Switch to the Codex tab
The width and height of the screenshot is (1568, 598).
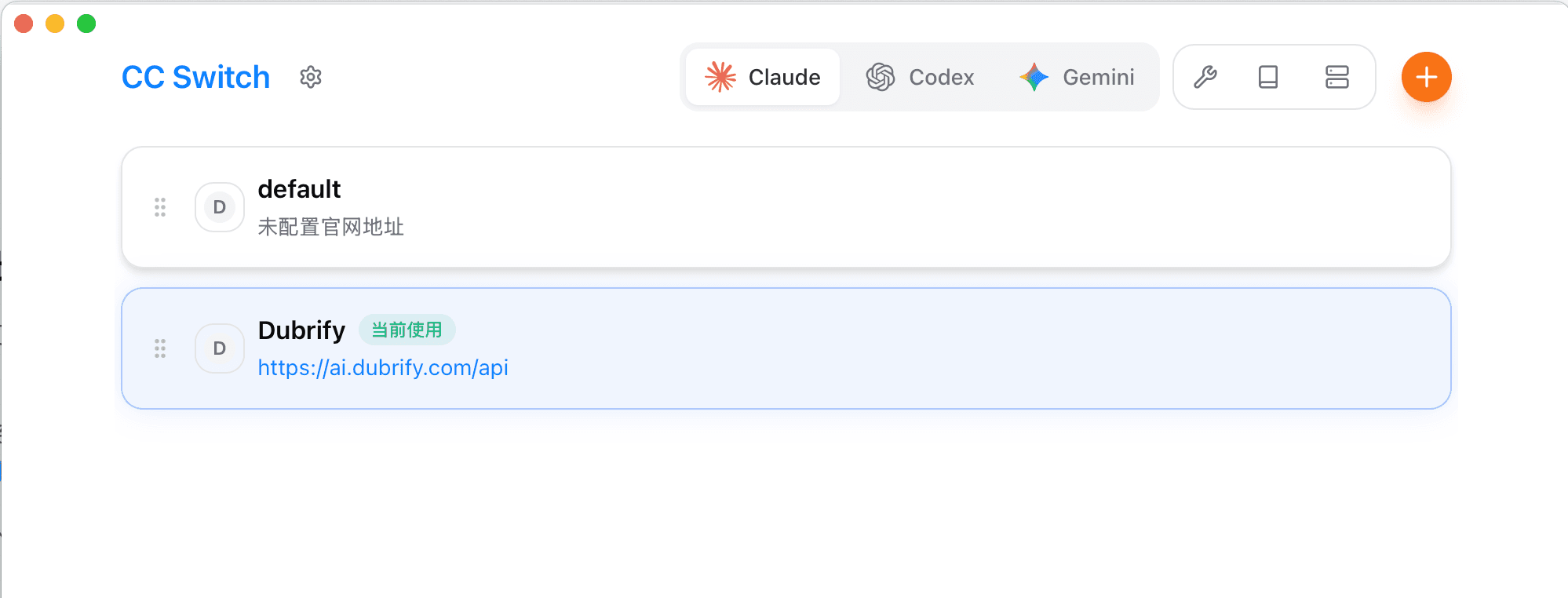pos(921,77)
